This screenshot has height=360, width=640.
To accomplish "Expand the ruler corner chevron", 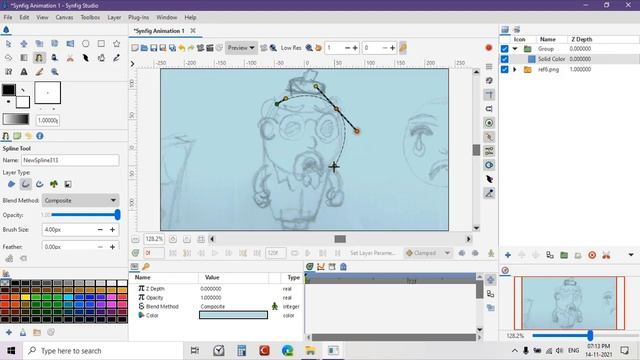I will pos(132,64).
